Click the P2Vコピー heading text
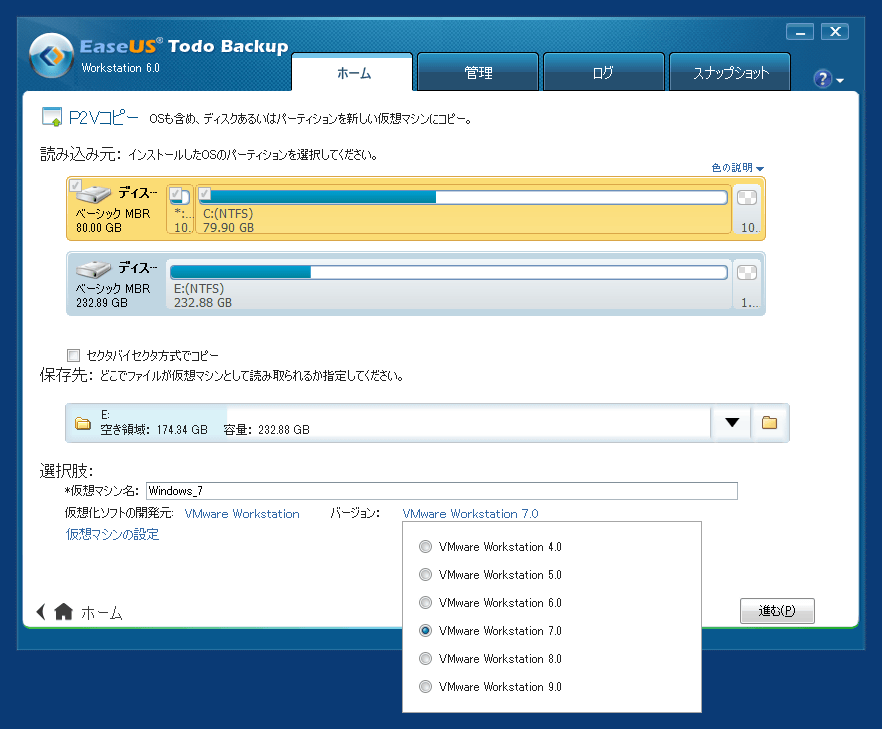The width and height of the screenshot is (882, 729). pos(104,118)
